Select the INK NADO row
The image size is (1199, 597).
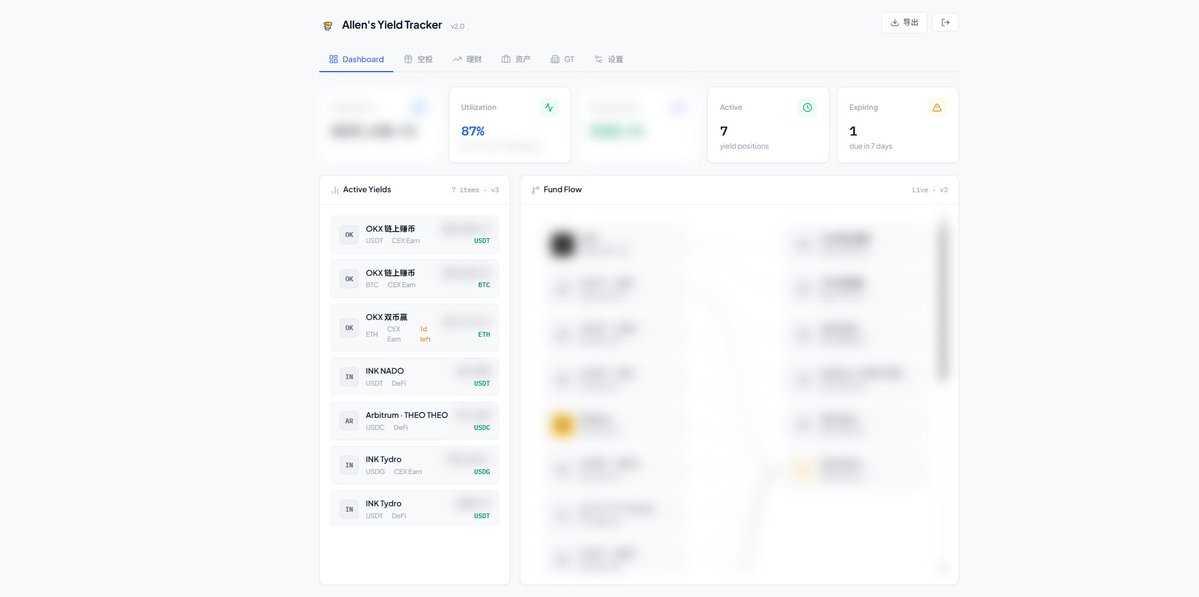414,377
